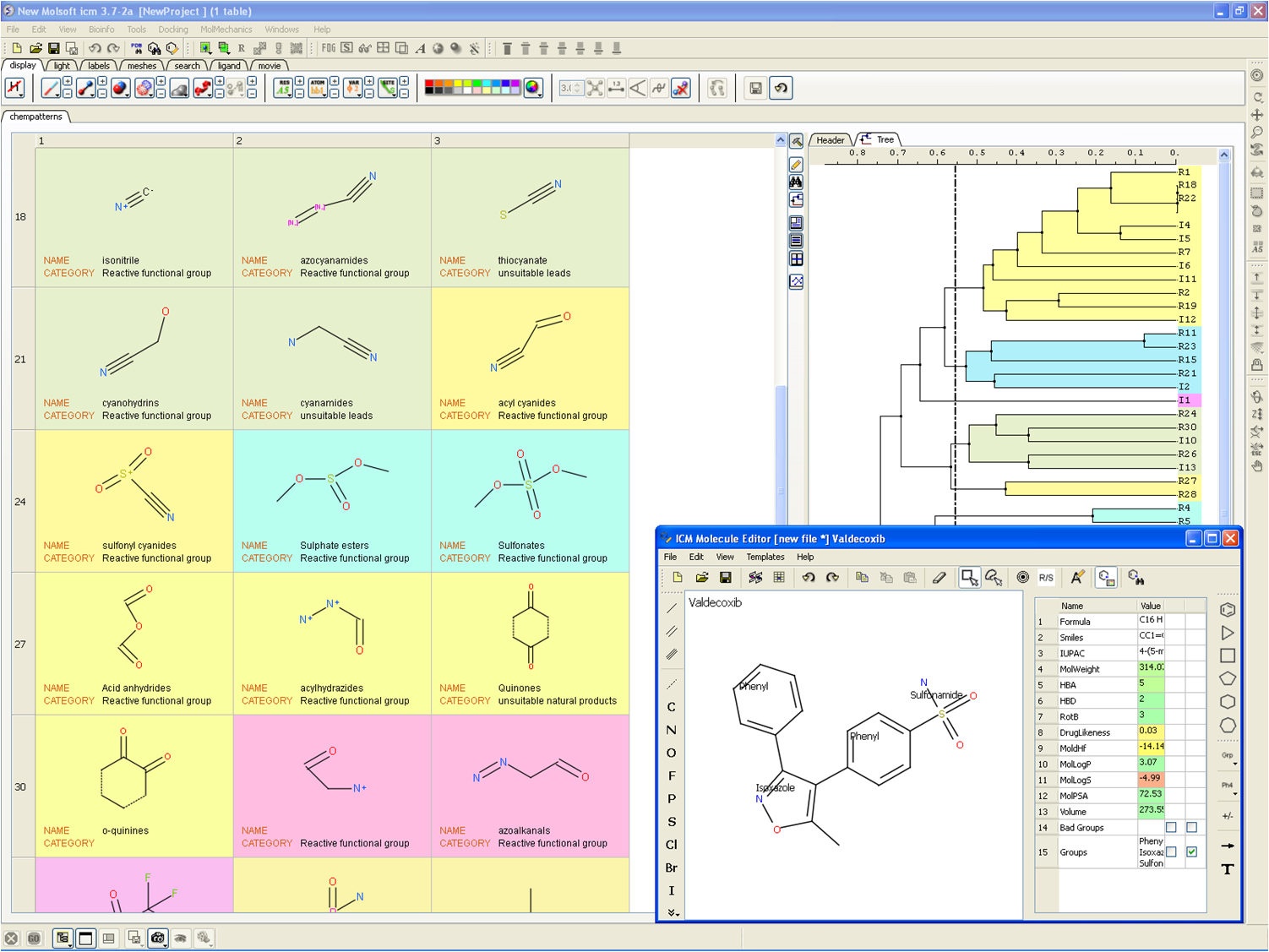Select the single bond tool in Molecule Editor
This screenshot has height=952, width=1269.
tap(672, 608)
